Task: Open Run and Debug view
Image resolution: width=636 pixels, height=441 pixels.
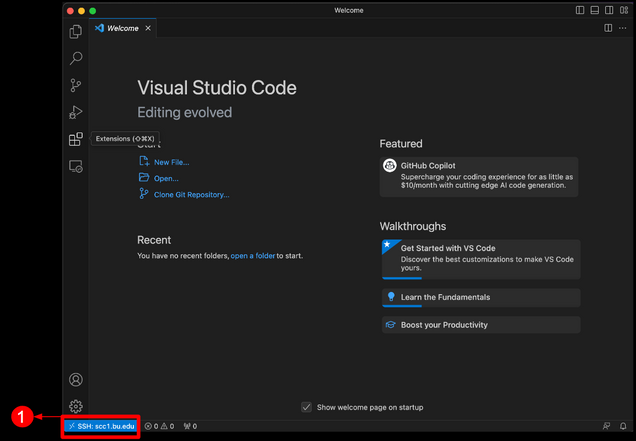Action: (x=75, y=112)
